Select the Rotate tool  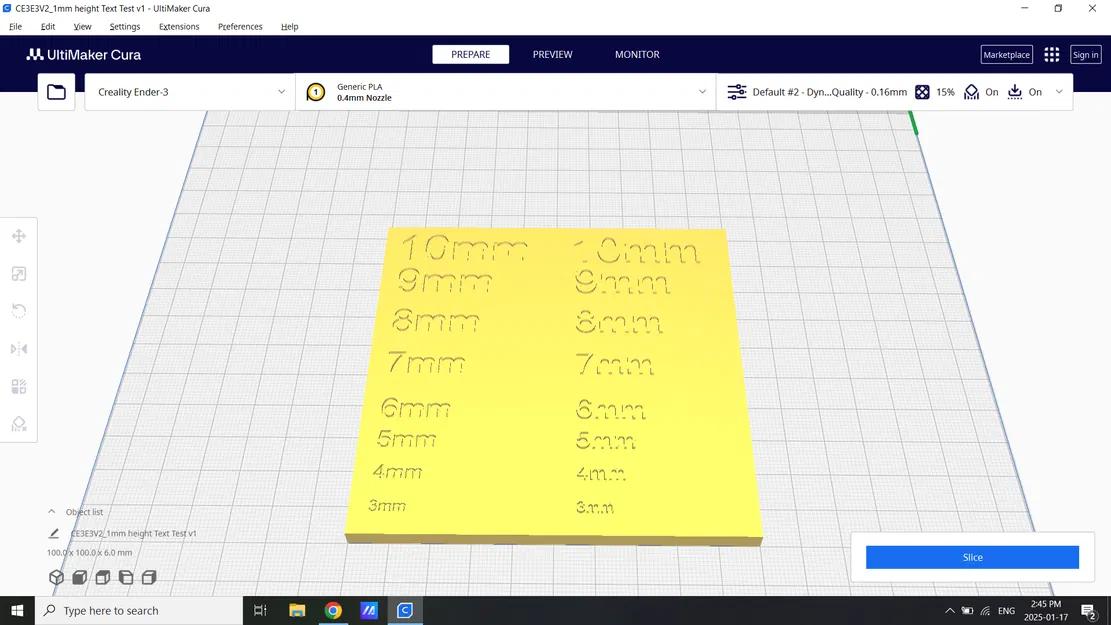click(x=18, y=311)
